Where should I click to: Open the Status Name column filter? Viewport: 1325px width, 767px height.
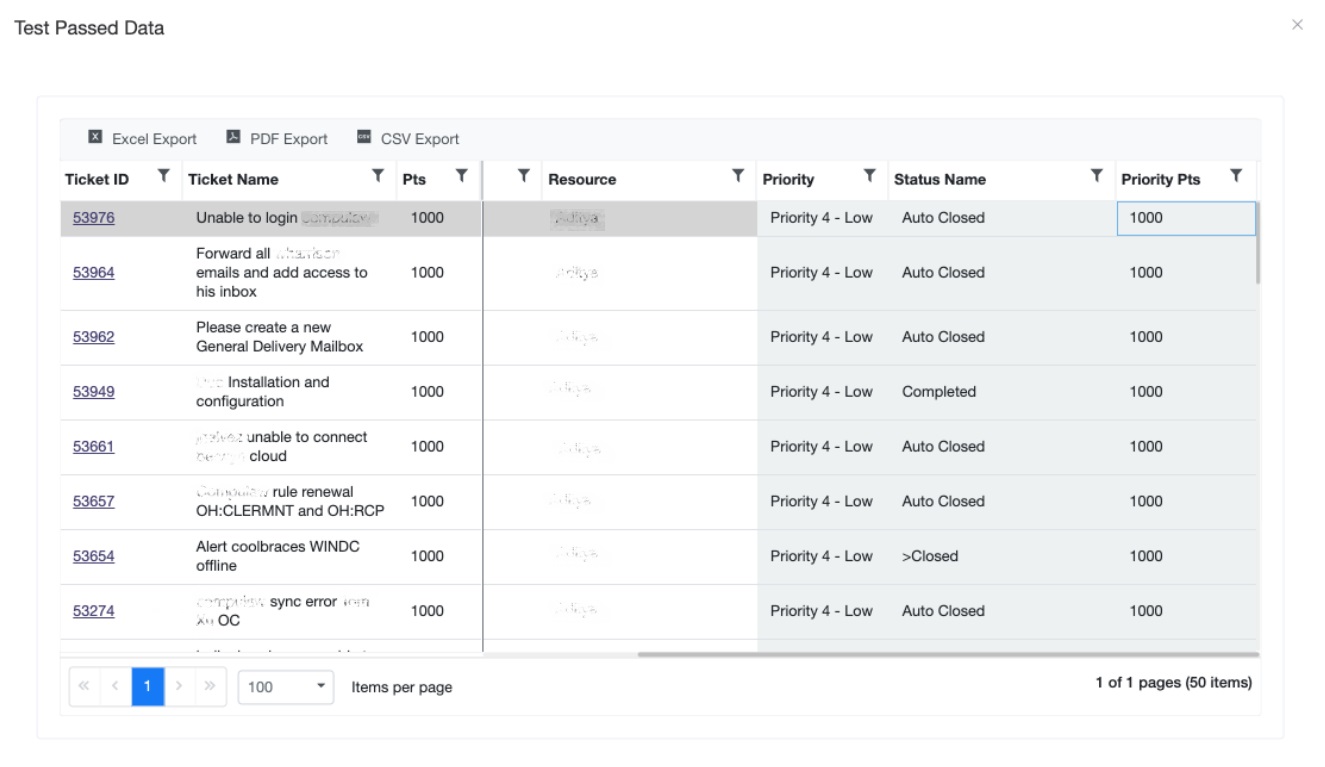coord(1097,177)
